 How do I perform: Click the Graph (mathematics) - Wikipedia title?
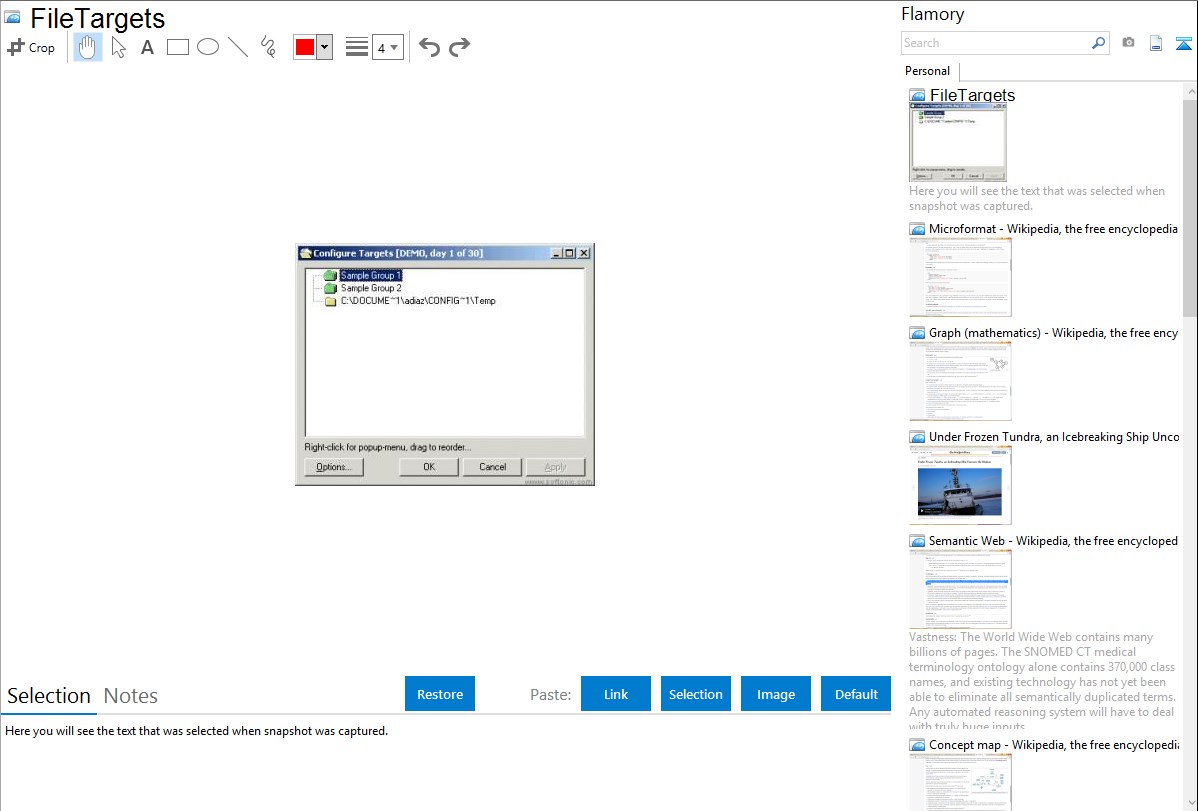[x=1053, y=333]
